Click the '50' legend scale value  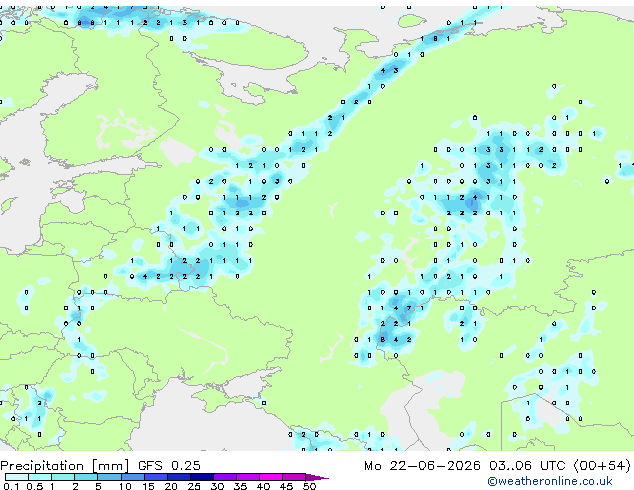click(309, 486)
